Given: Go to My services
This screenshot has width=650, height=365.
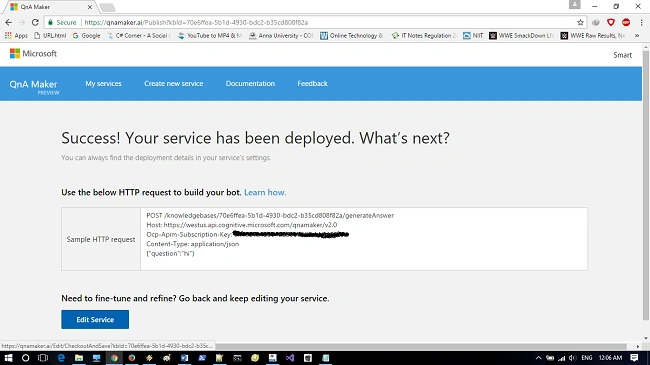Looking at the screenshot, I should coord(103,83).
